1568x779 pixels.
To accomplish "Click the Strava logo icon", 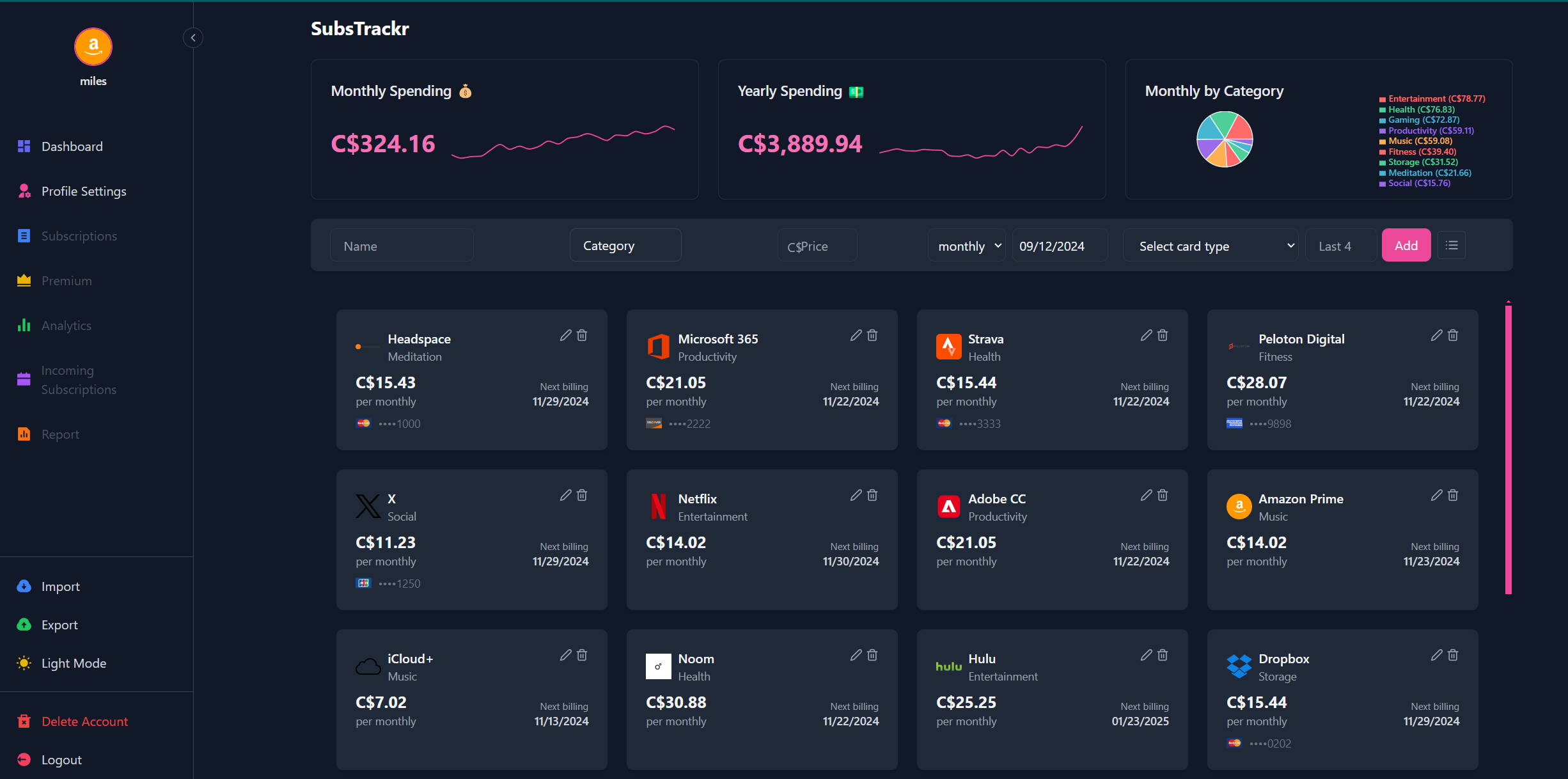I will click(949, 347).
